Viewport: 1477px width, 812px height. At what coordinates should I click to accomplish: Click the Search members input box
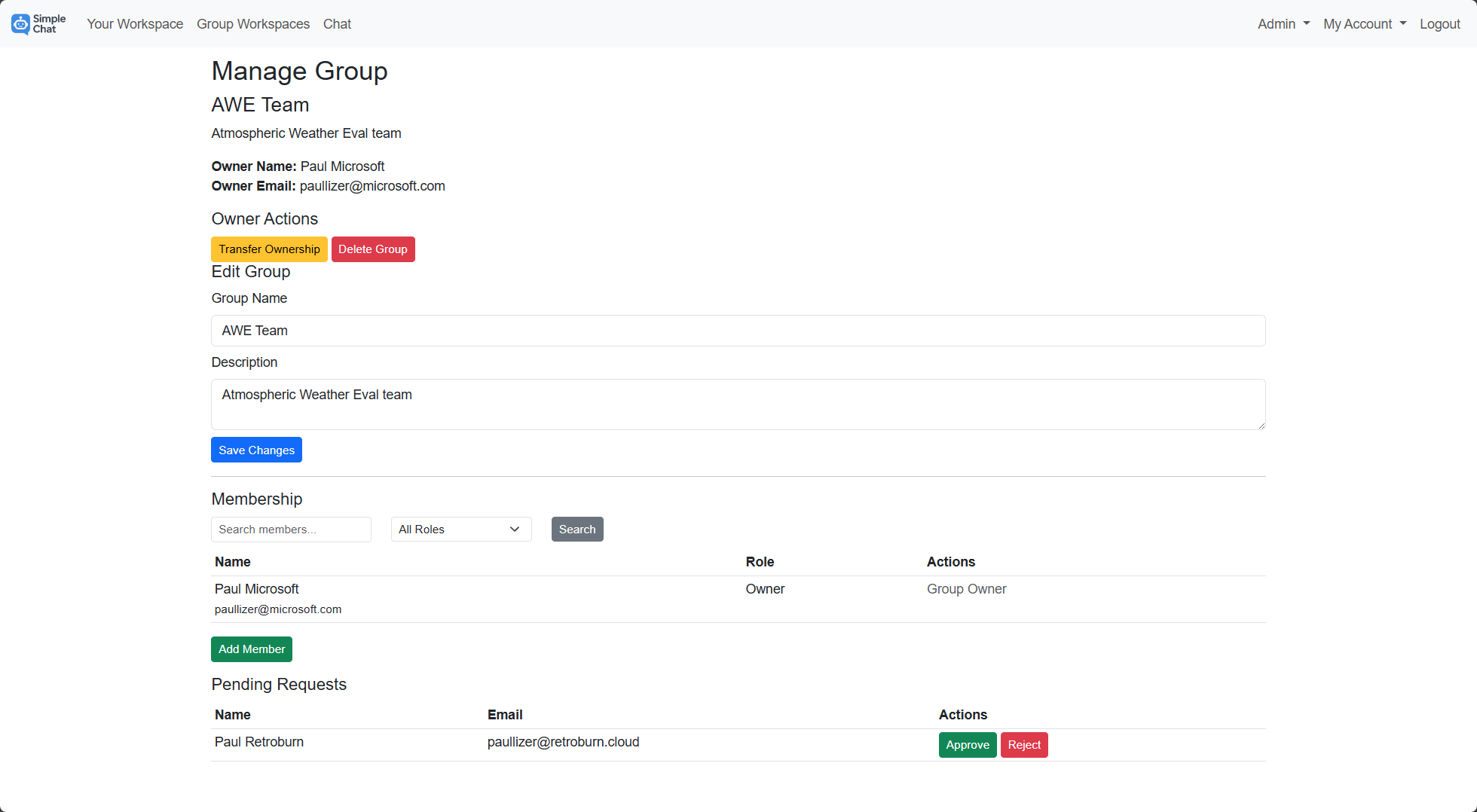click(291, 529)
